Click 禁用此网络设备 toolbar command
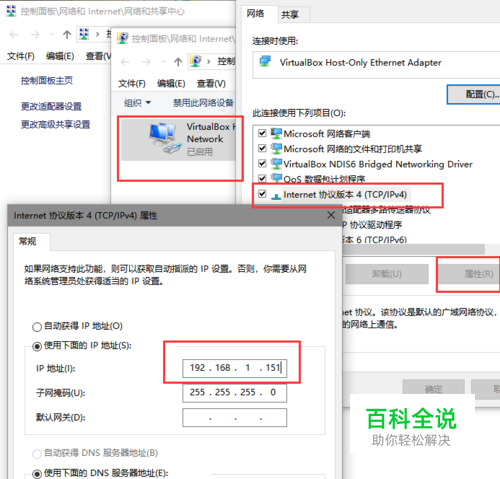 (203, 103)
